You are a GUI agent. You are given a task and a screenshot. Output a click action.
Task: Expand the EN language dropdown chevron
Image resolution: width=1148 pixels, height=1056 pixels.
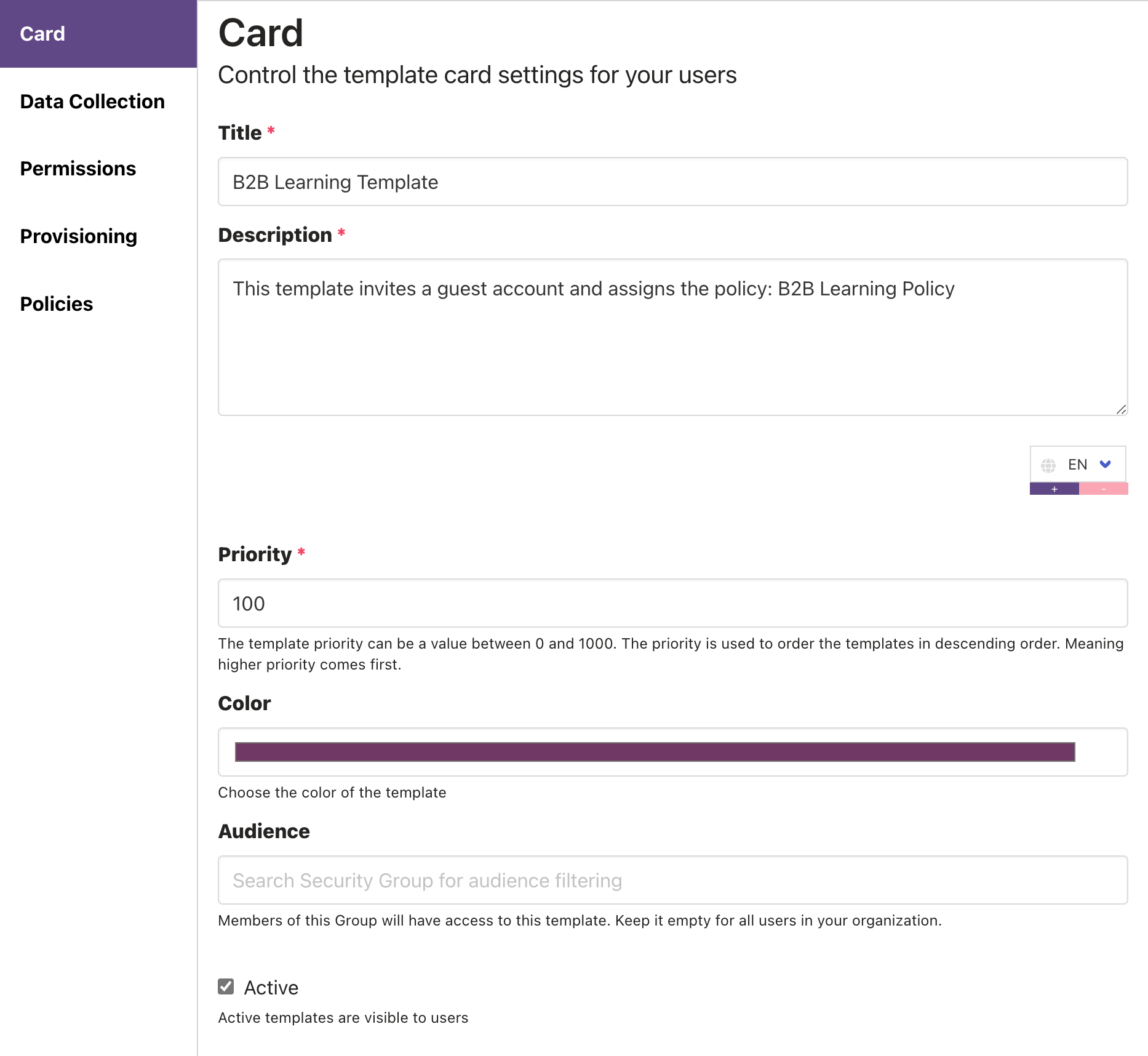coord(1106,464)
